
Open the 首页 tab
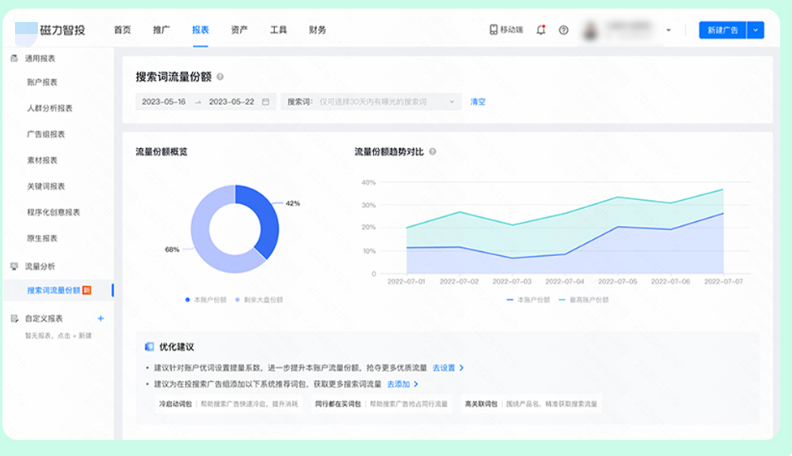pos(122,30)
